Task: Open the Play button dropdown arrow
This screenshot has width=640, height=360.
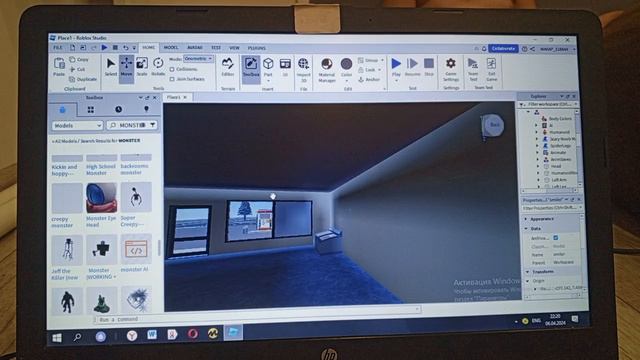Action: (x=396, y=81)
